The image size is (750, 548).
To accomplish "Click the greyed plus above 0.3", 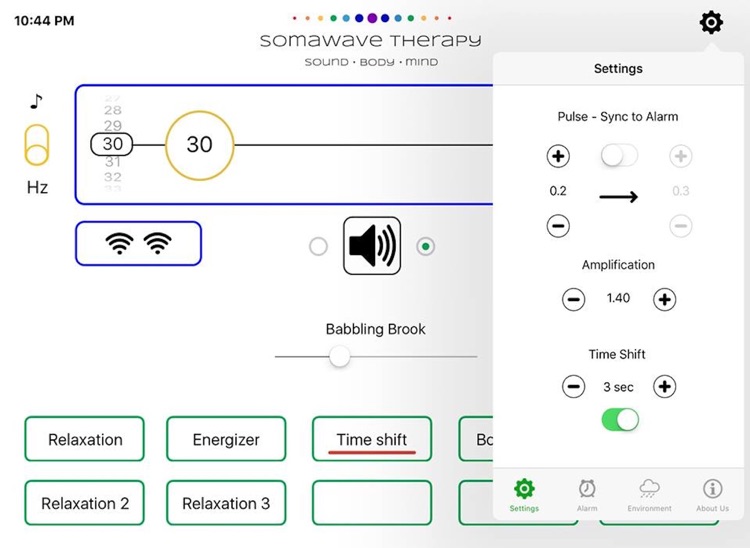I will pyautogui.click(x=681, y=156).
